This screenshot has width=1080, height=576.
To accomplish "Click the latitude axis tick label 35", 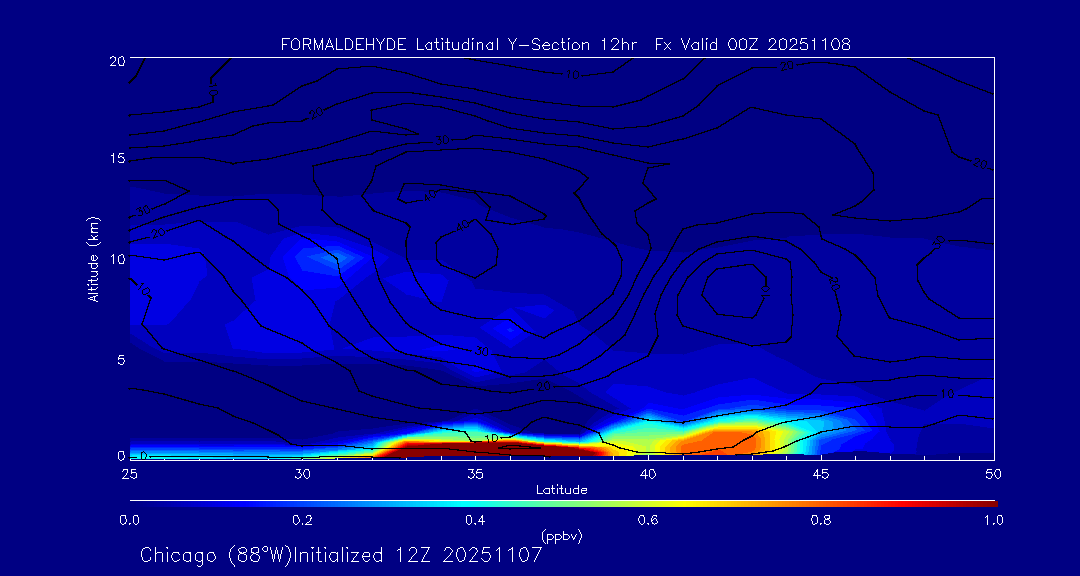I will pos(475,474).
